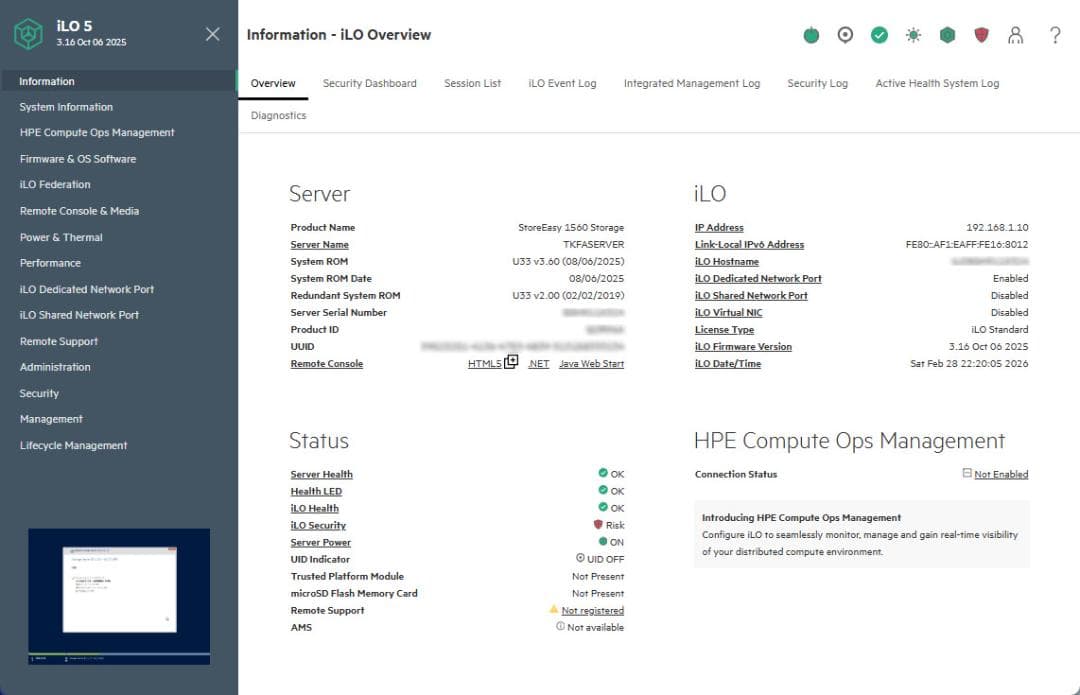Open the Security Dashboard tab
Viewport: 1080px width, 695px height.
369,83
